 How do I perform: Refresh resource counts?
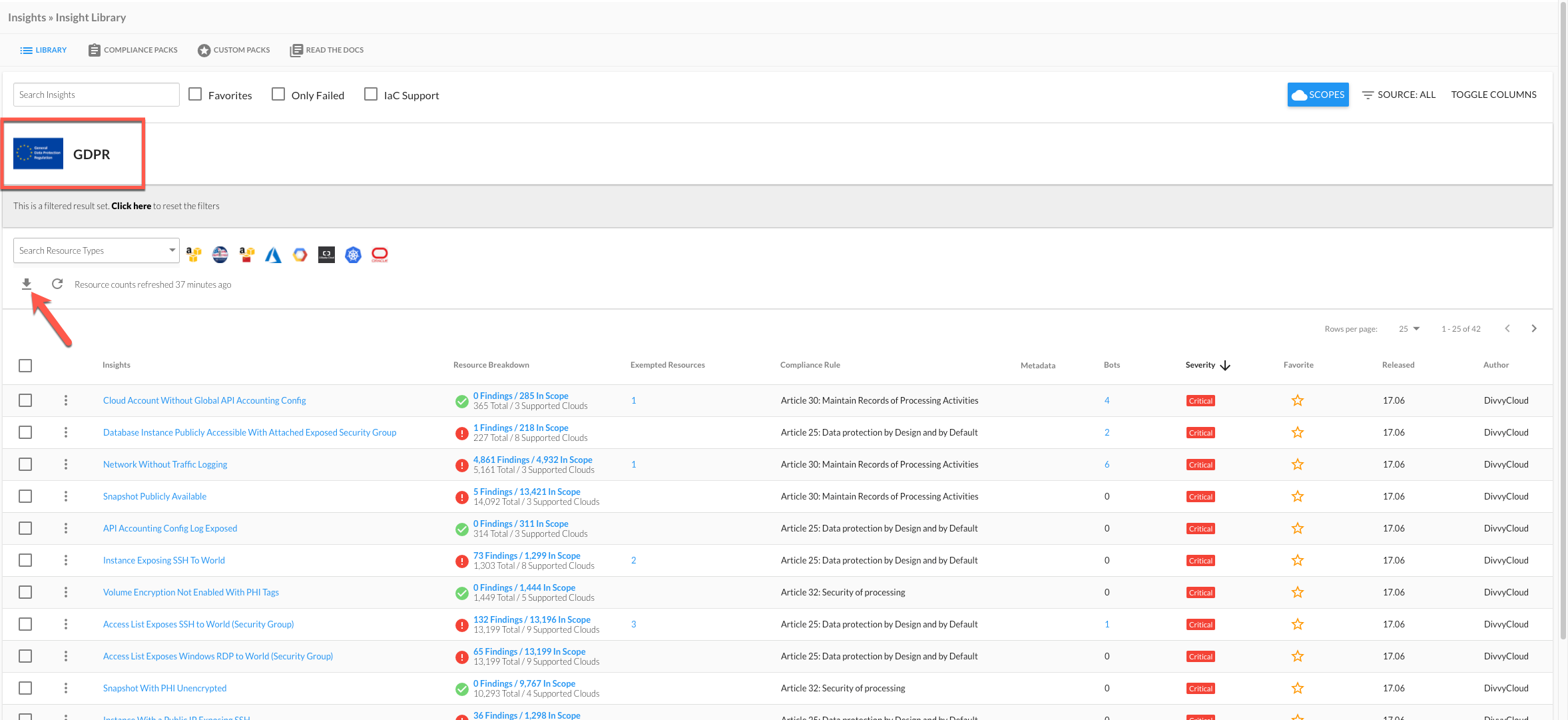pos(57,284)
